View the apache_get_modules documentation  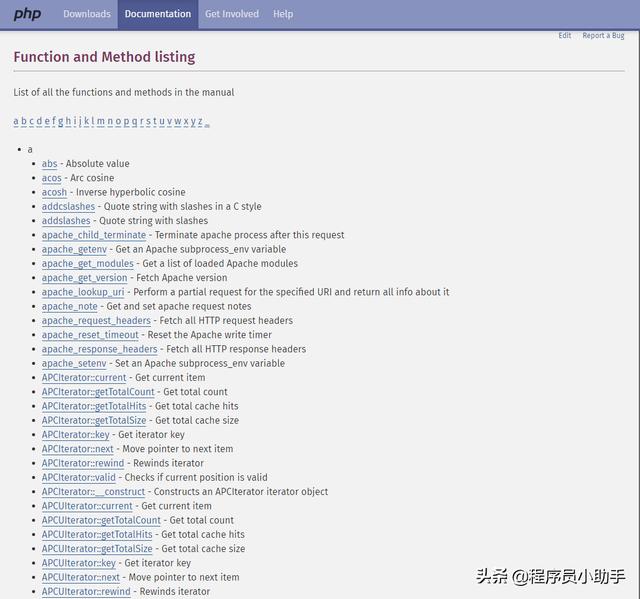[x=87, y=264]
